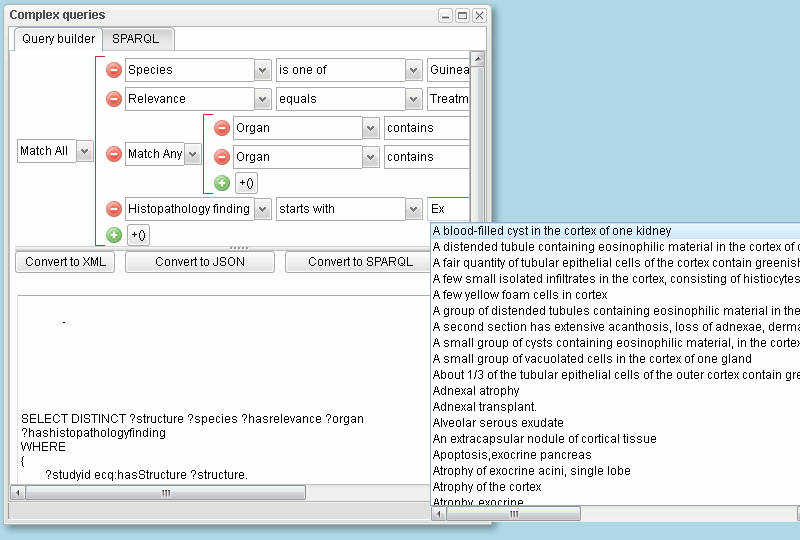Image resolution: width=800 pixels, height=540 pixels.
Task: Delete the Match Any group row
Action: coord(114,154)
